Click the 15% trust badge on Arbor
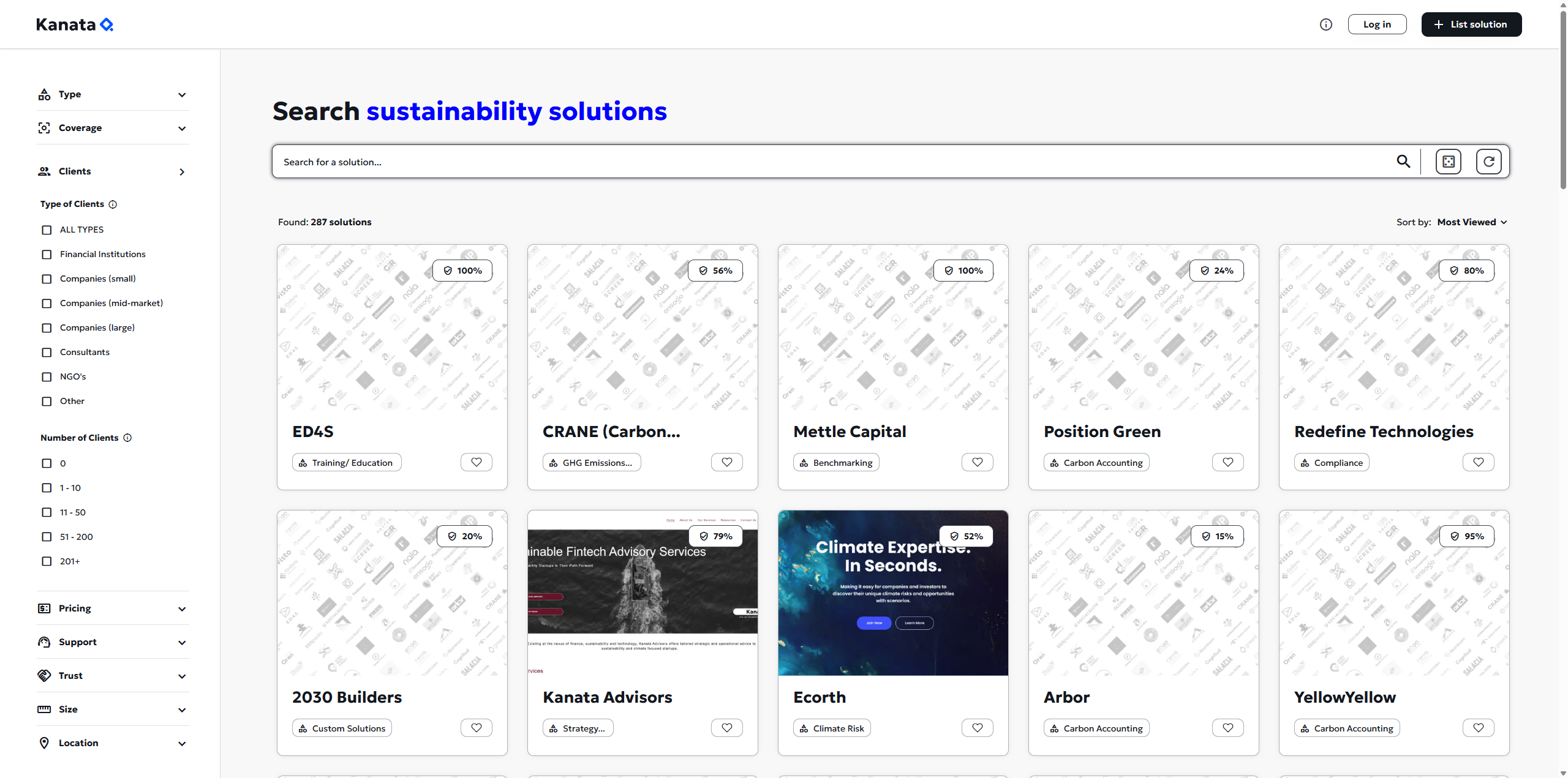 point(1217,536)
